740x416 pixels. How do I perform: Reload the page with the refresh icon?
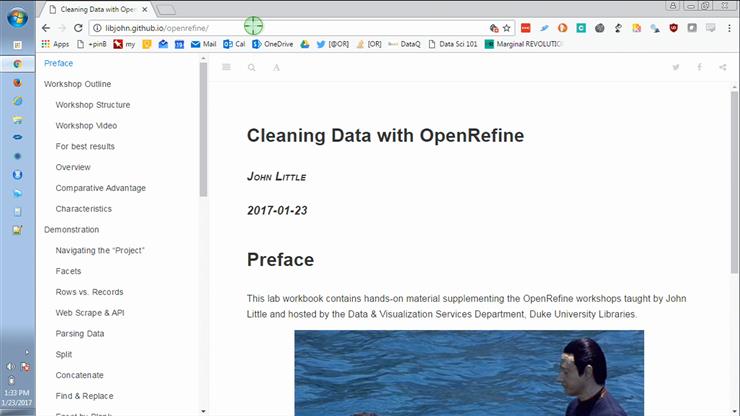click(78, 28)
